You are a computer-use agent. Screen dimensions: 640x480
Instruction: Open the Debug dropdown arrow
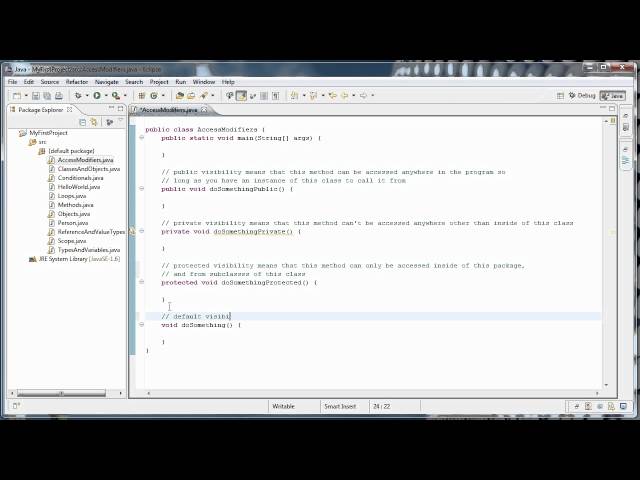pos(87,96)
